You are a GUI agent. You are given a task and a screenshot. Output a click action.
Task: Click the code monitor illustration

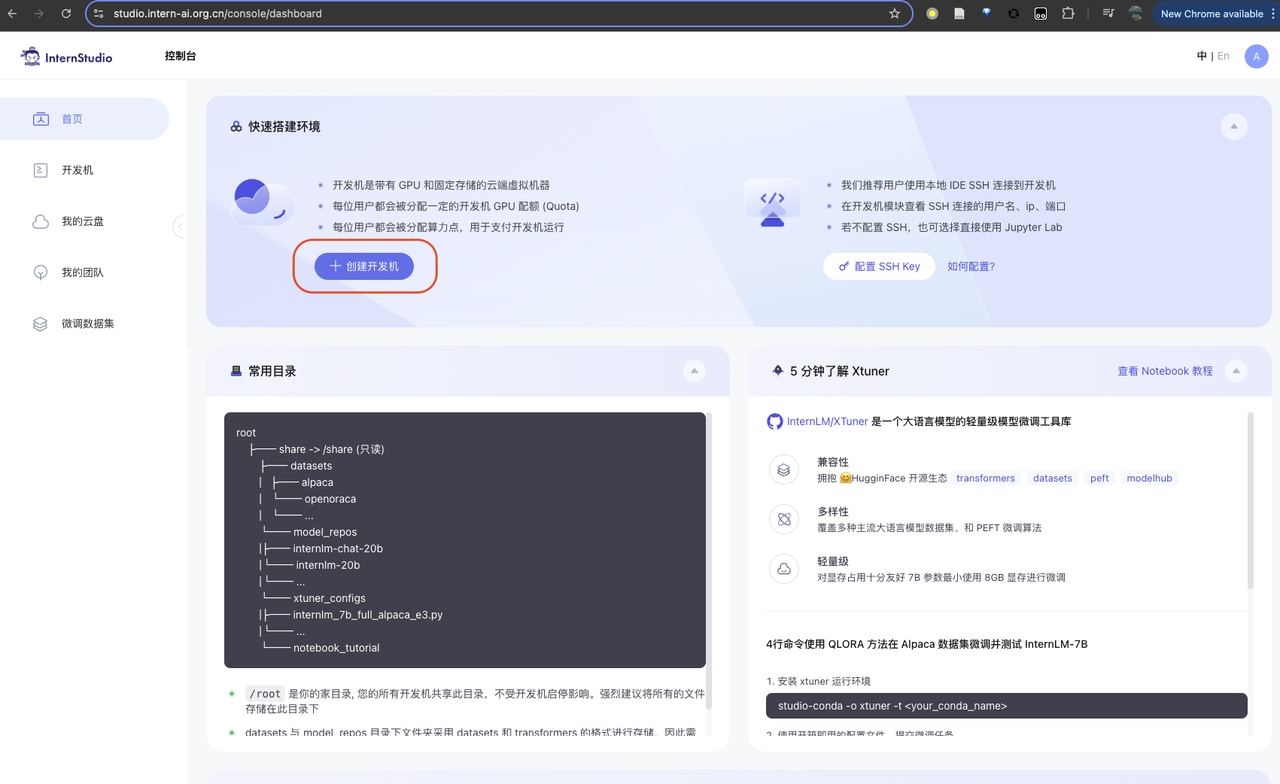(772, 203)
